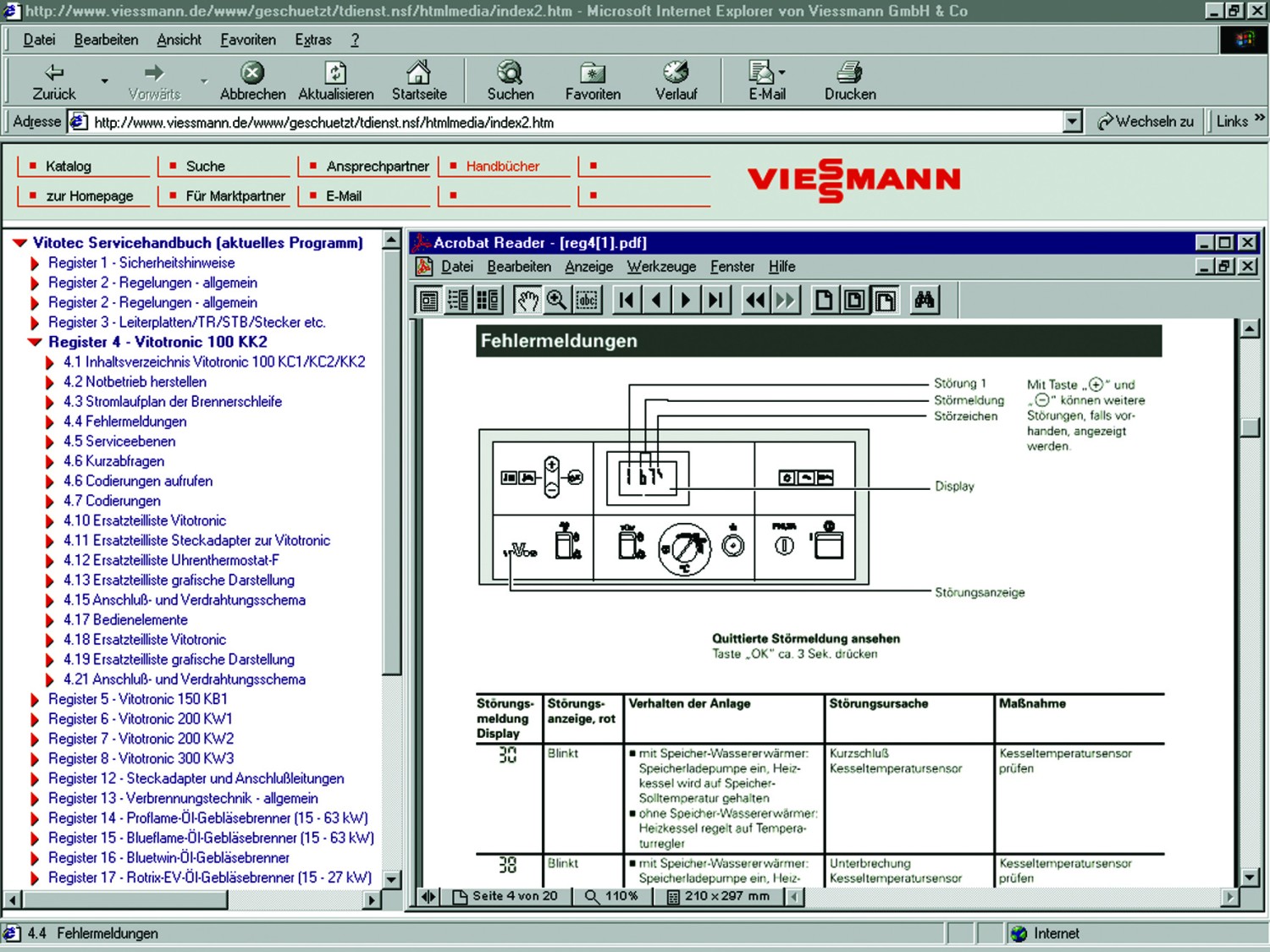
Task: Show browsing history with Verlauf
Action: click(x=676, y=82)
